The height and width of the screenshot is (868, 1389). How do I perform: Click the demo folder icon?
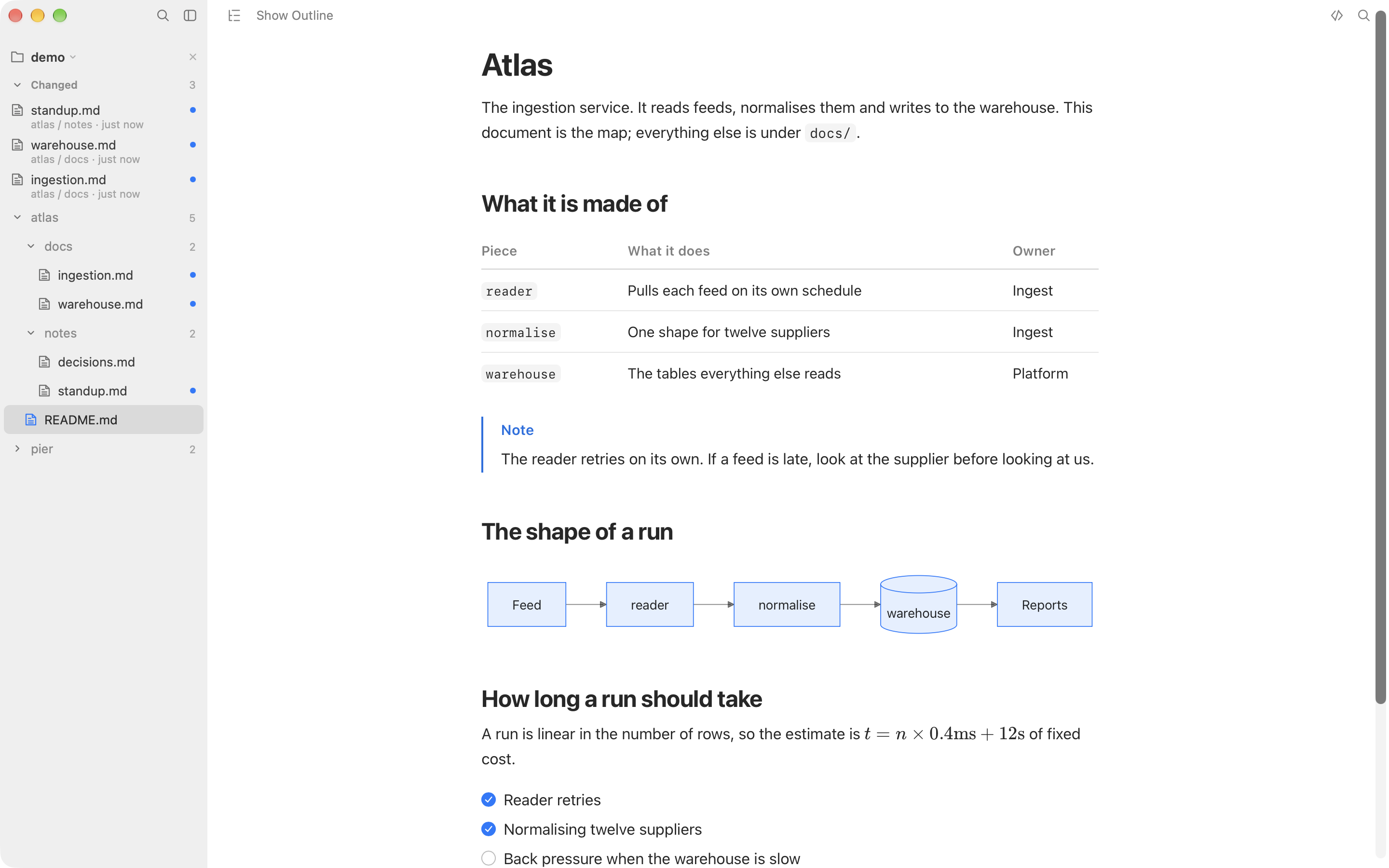(17, 57)
